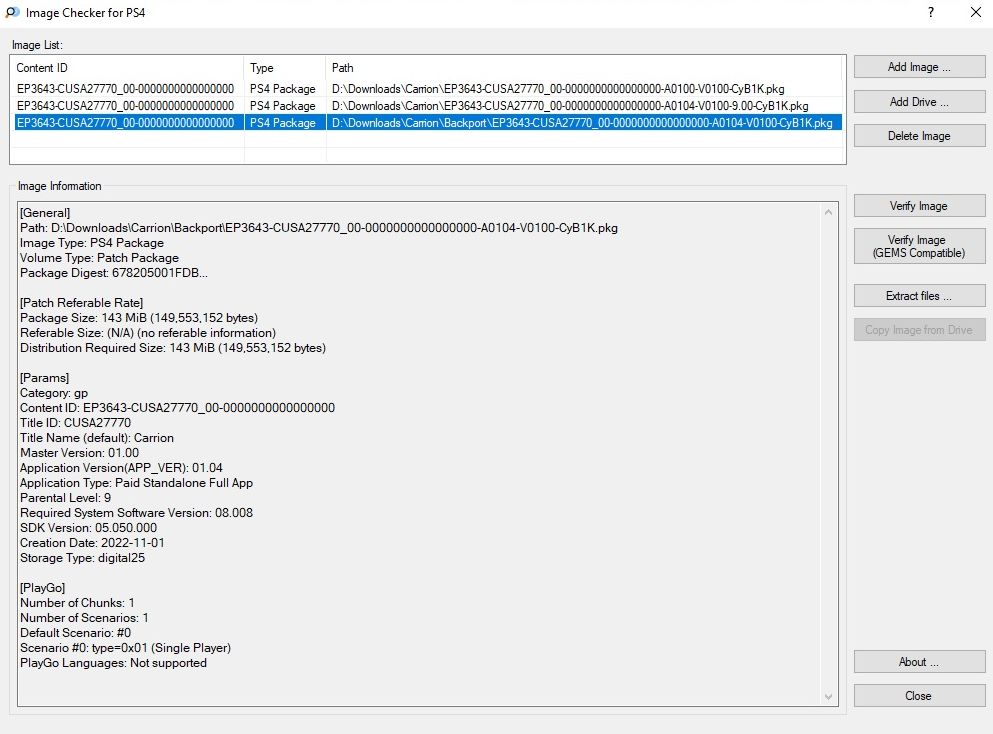Click the Verify Image button
Viewport: 993px width, 734px height.
[x=919, y=206]
